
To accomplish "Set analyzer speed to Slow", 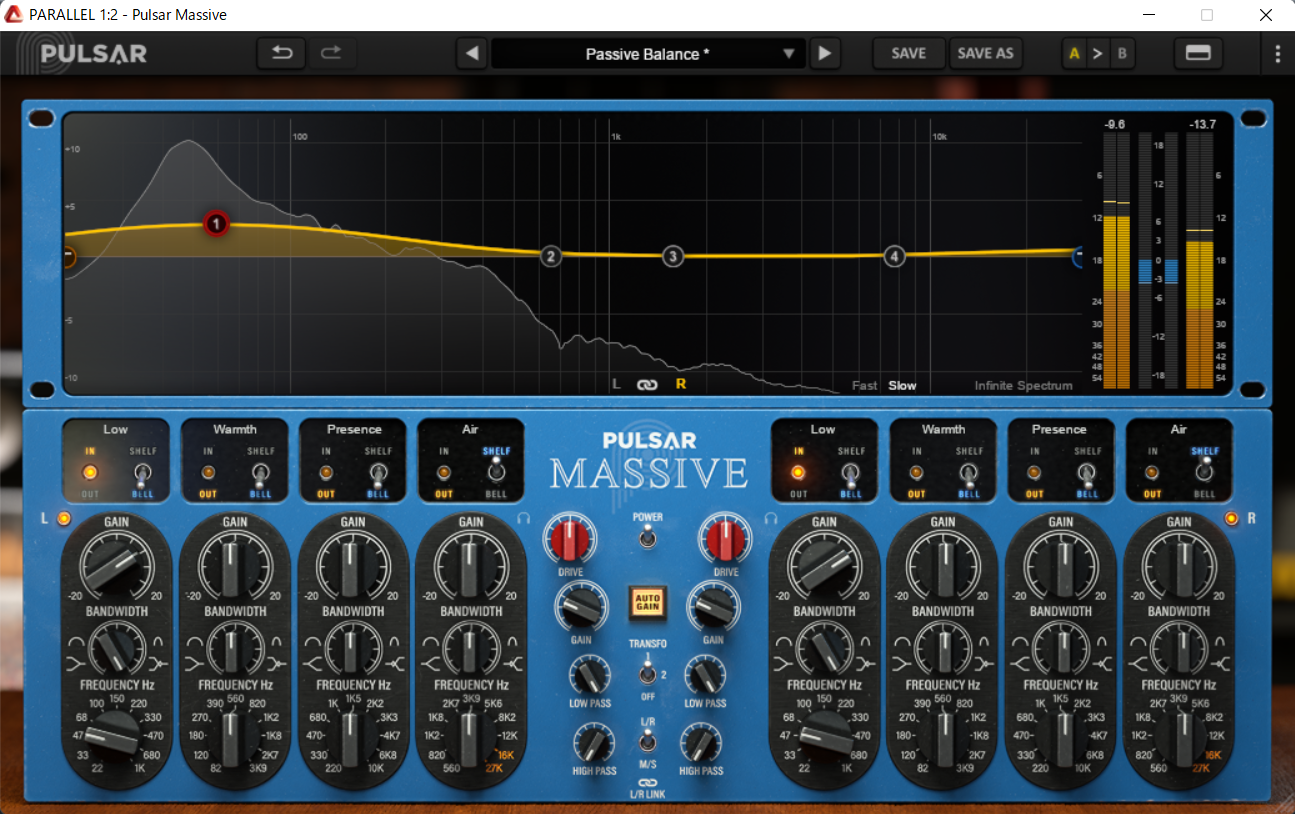I will (902, 385).
